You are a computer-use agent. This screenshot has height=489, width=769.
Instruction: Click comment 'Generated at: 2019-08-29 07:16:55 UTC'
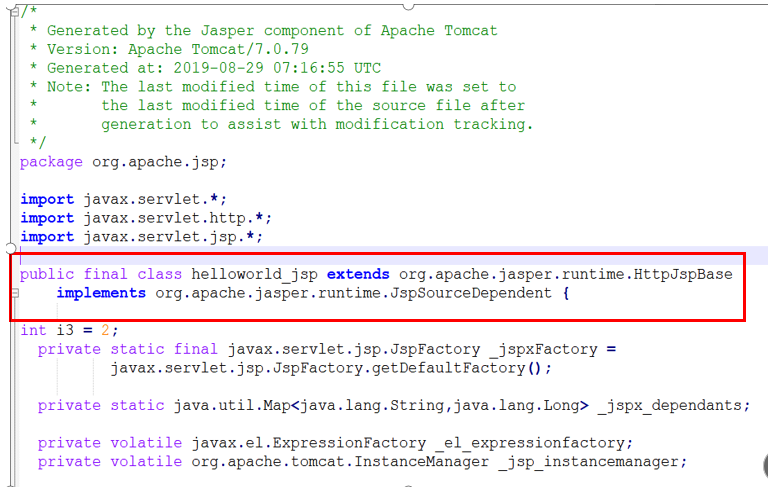click(x=214, y=68)
